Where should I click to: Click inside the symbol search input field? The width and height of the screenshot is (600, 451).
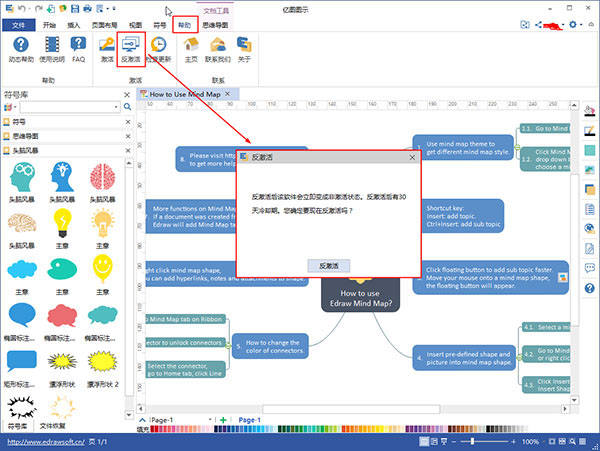pyautogui.click(x=67, y=107)
